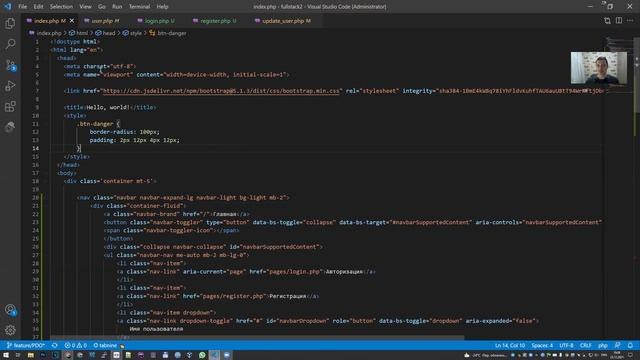Change language mode php in status bar

click(603, 345)
